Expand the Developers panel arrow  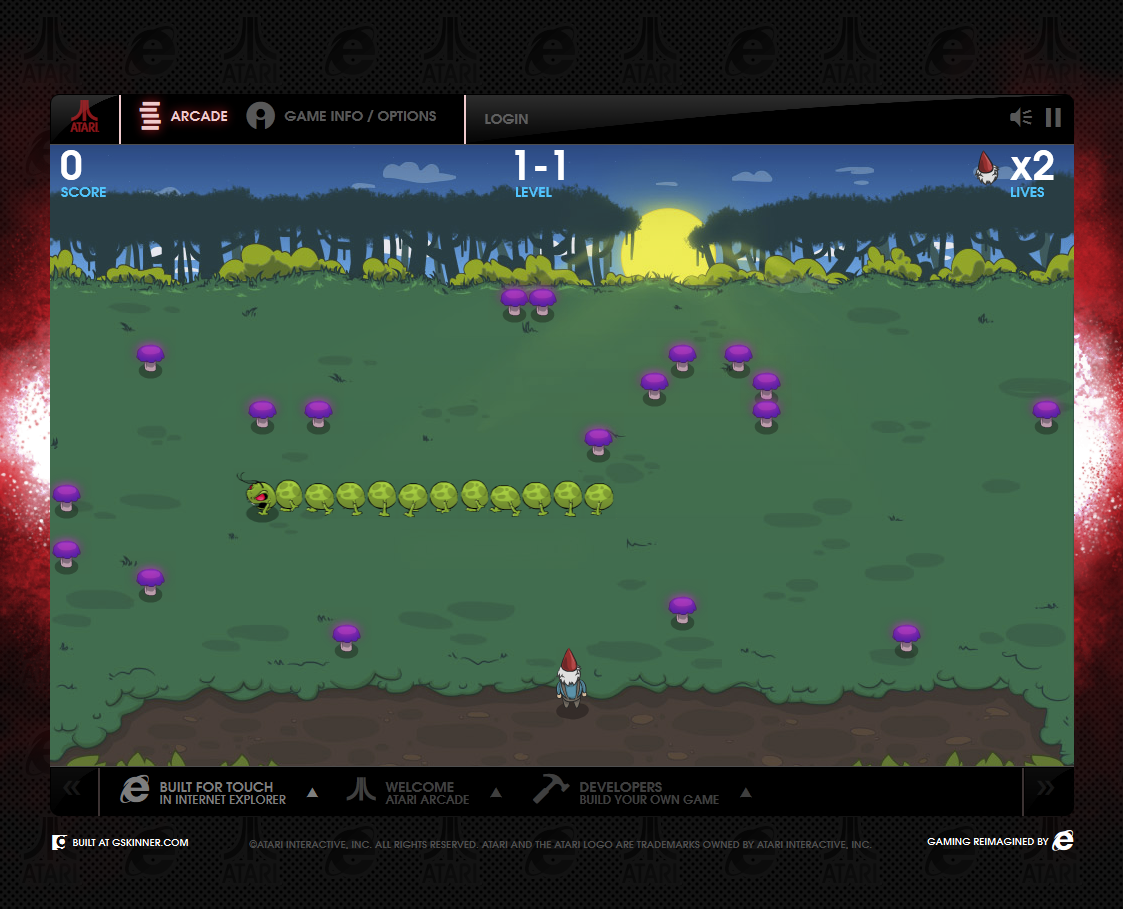[x=745, y=793]
